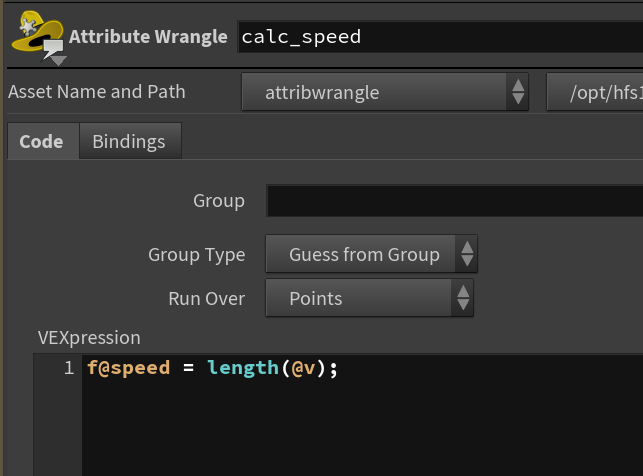Click the Run Over up-down arrows
The width and height of the screenshot is (643, 476).
[x=463, y=298]
